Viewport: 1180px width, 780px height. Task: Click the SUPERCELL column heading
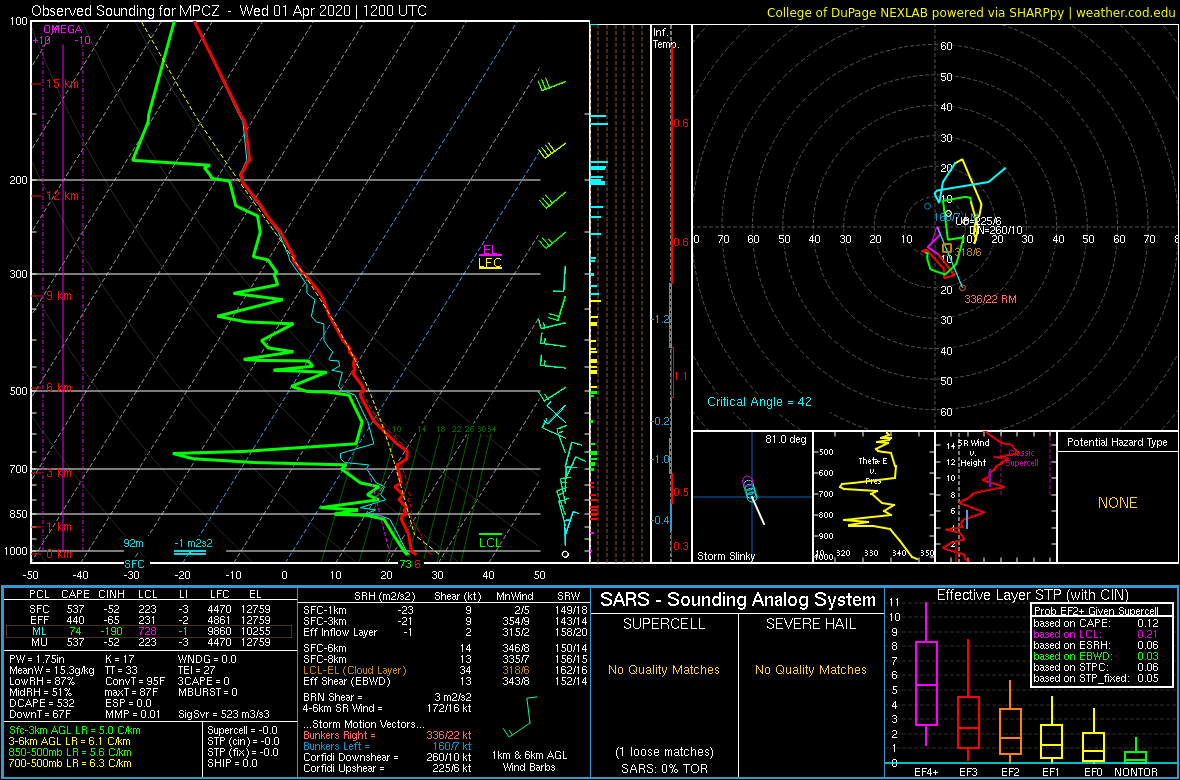point(665,626)
